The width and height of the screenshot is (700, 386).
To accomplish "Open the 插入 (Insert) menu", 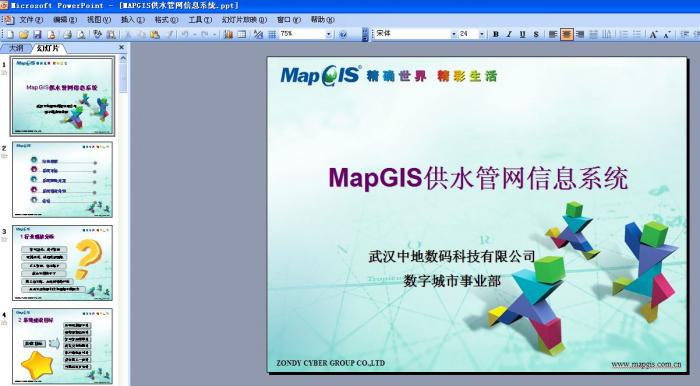I will coord(133,20).
